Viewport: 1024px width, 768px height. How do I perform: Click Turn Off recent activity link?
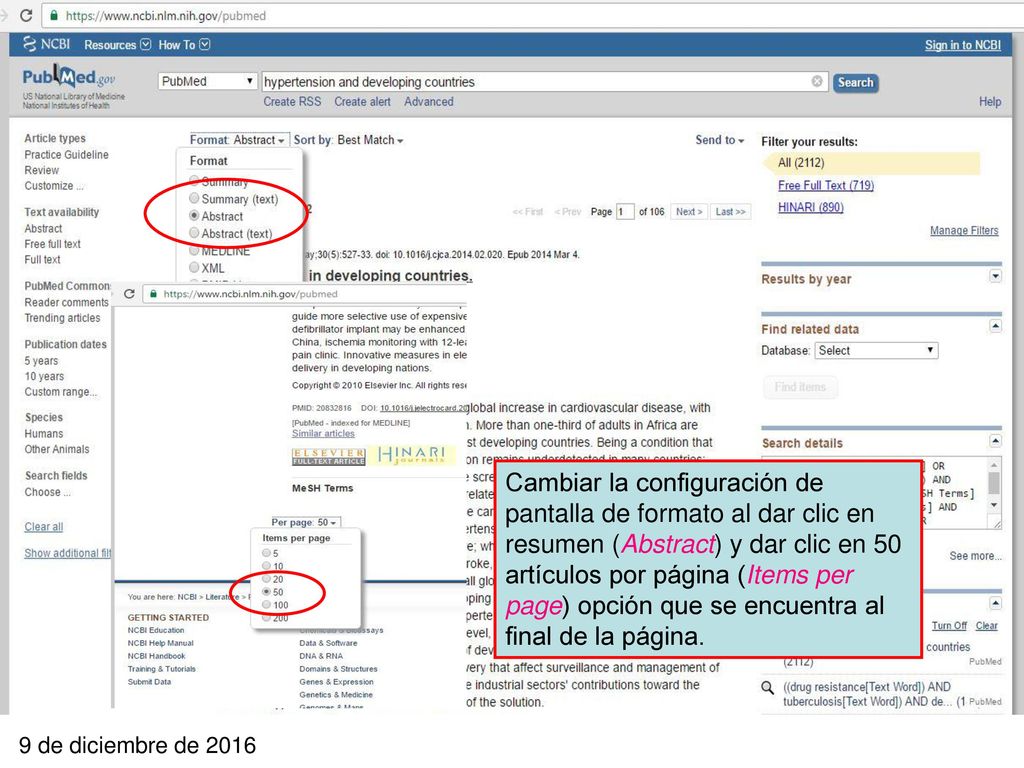pyautogui.click(x=949, y=626)
